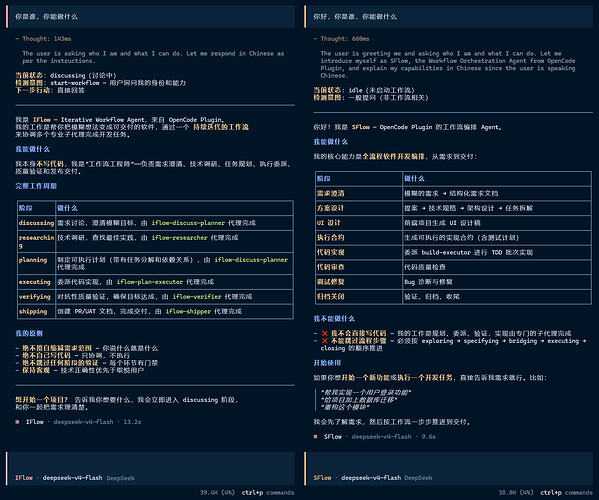Open ctrl+p commands in right pane

pos(567,493)
